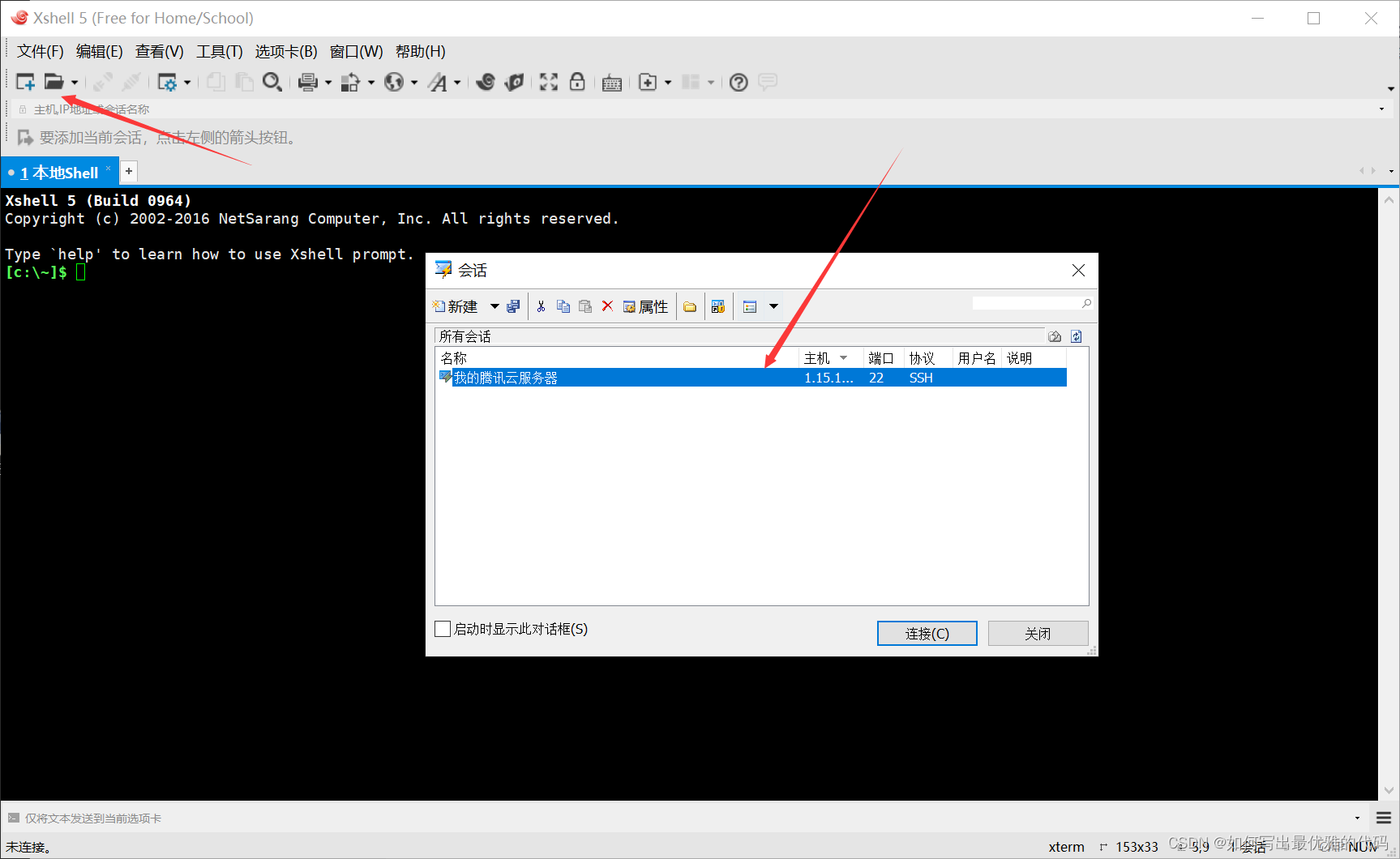The height and width of the screenshot is (859, 1400).
Task: Expand the Print dropdown arrow
Action: (328, 83)
